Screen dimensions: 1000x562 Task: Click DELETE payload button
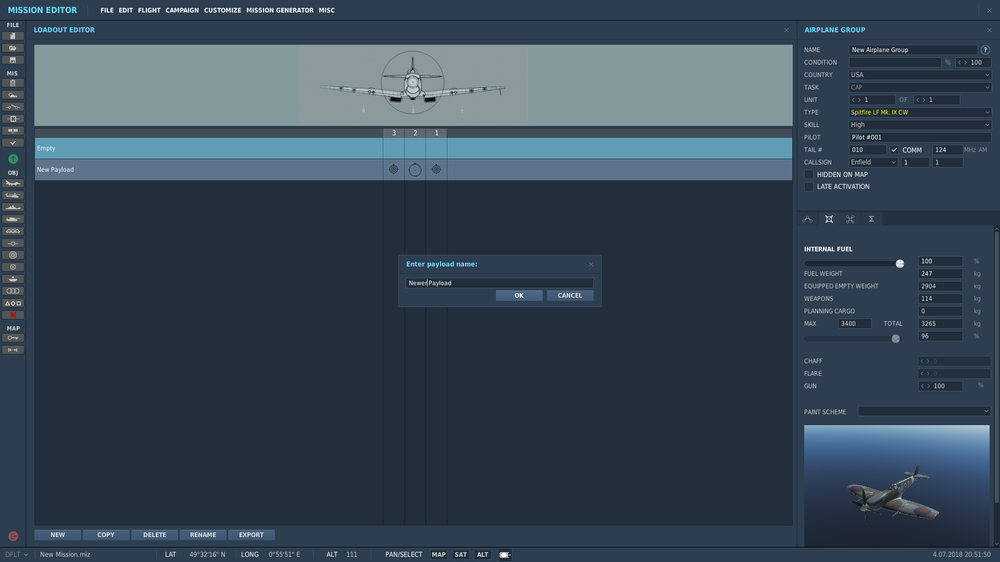pos(154,535)
